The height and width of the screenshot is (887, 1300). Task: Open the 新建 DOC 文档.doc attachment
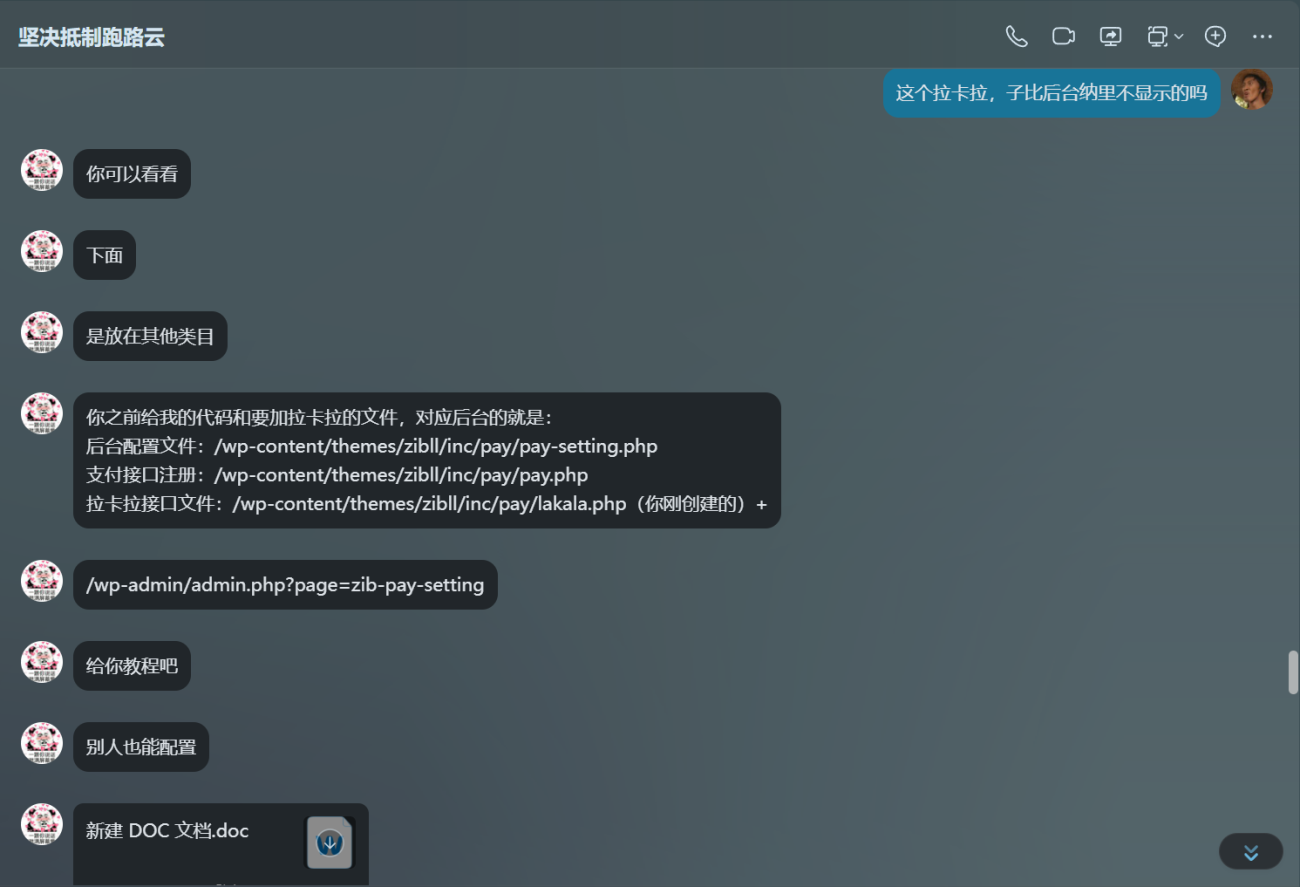pyautogui.click(x=168, y=832)
